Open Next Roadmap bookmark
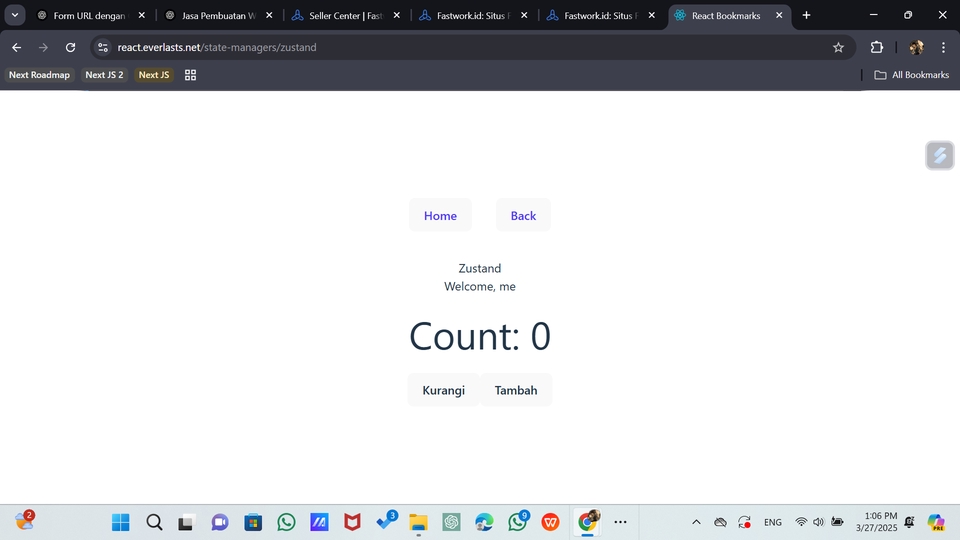This screenshot has height=540, width=960. coord(39,75)
